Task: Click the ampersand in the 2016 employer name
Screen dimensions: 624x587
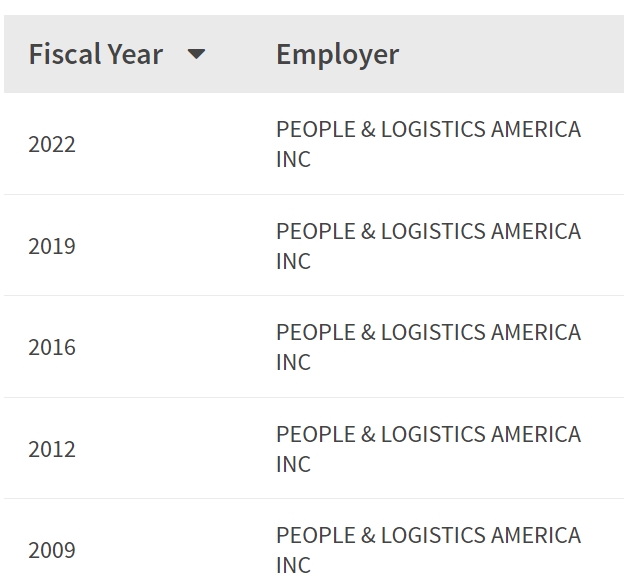Action: (x=368, y=332)
